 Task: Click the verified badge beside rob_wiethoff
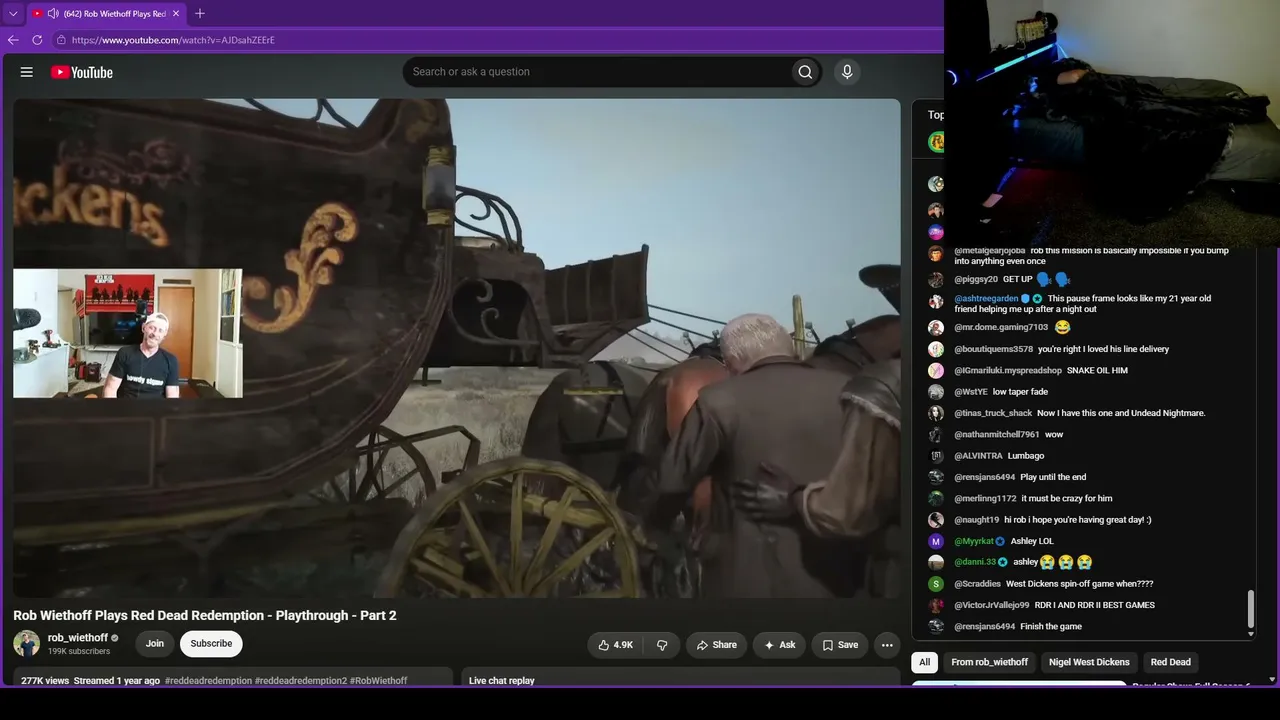pos(115,638)
